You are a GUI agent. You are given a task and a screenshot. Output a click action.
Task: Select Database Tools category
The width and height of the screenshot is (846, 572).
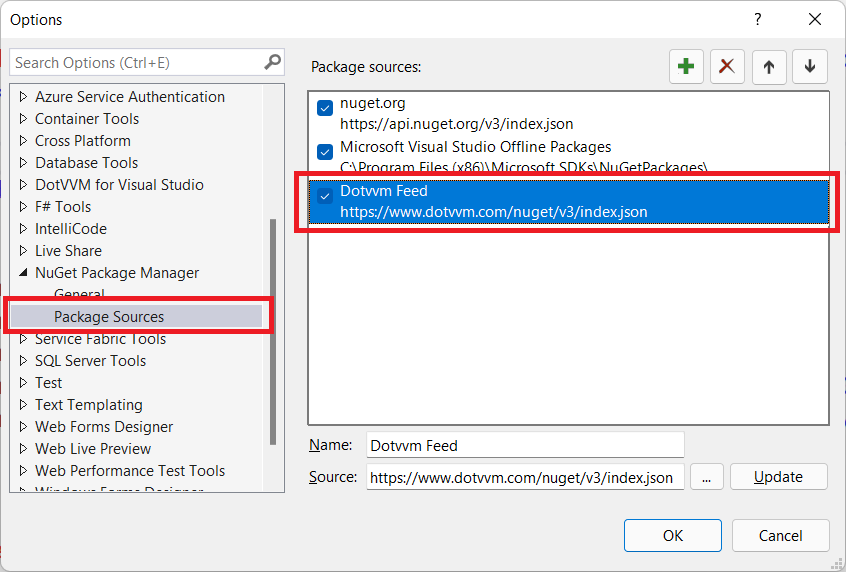click(86, 162)
